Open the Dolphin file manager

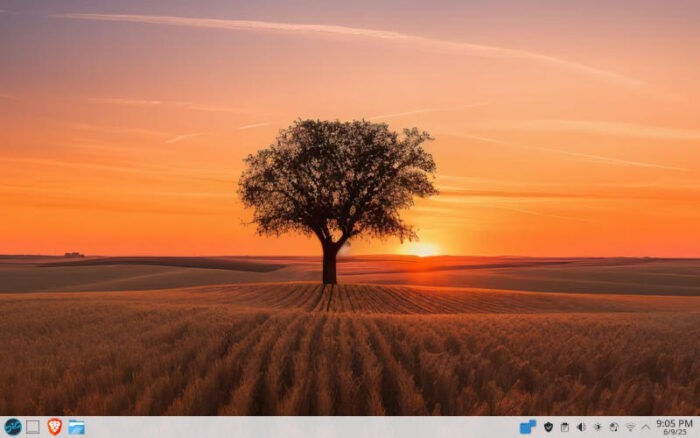[x=77, y=427]
